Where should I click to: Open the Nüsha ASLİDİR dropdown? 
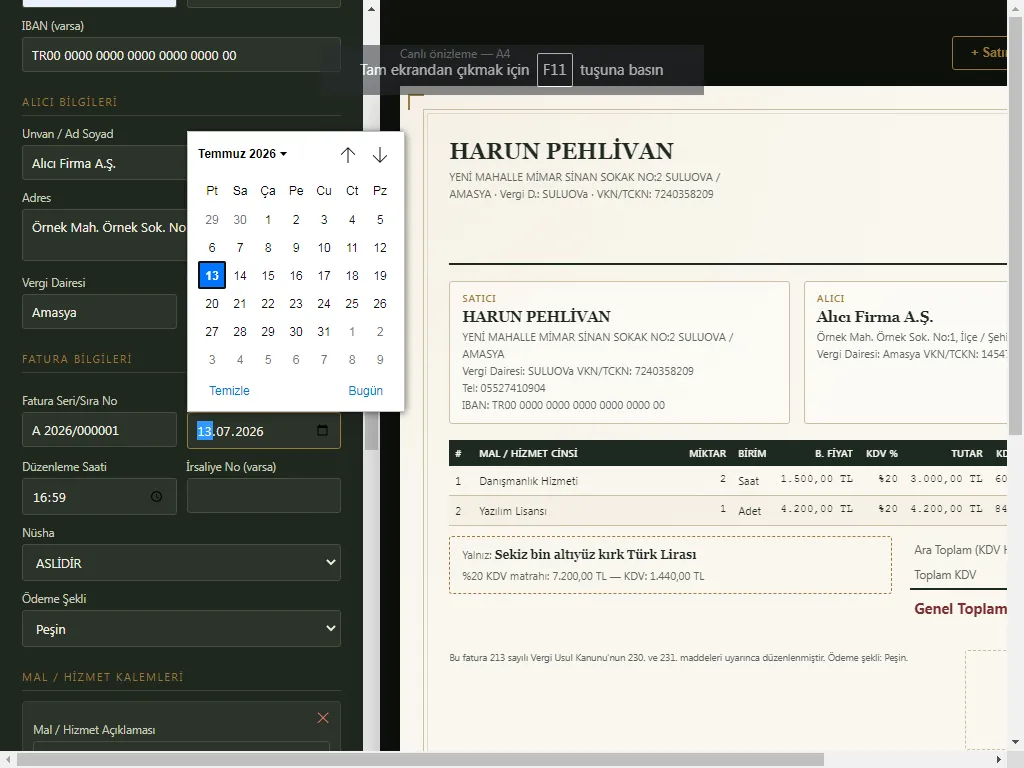(182, 562)
